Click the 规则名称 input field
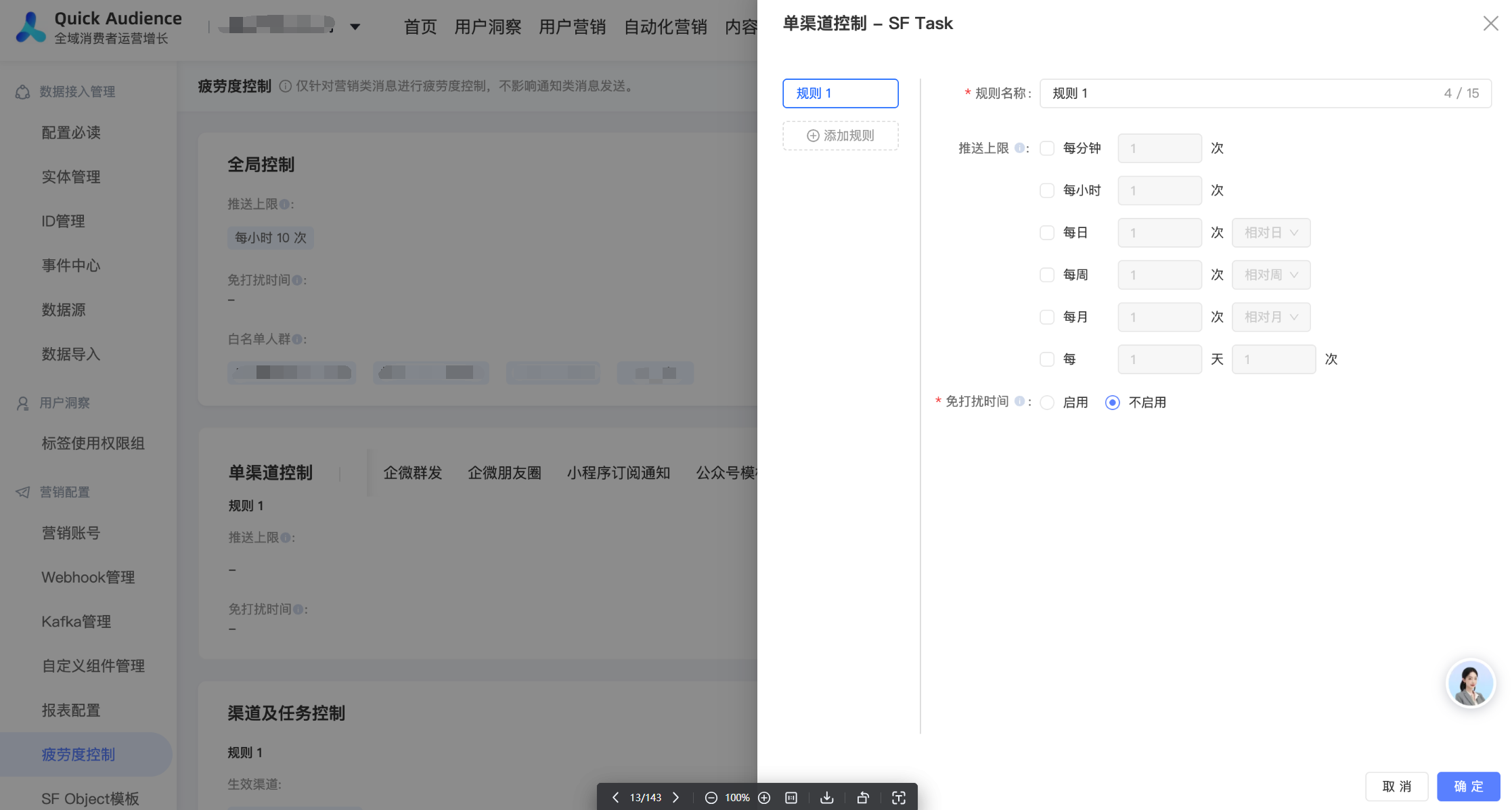Image resolution: width=1512 pixels, height=810 pixels. pyautogui.click(x=1266, y=93)
